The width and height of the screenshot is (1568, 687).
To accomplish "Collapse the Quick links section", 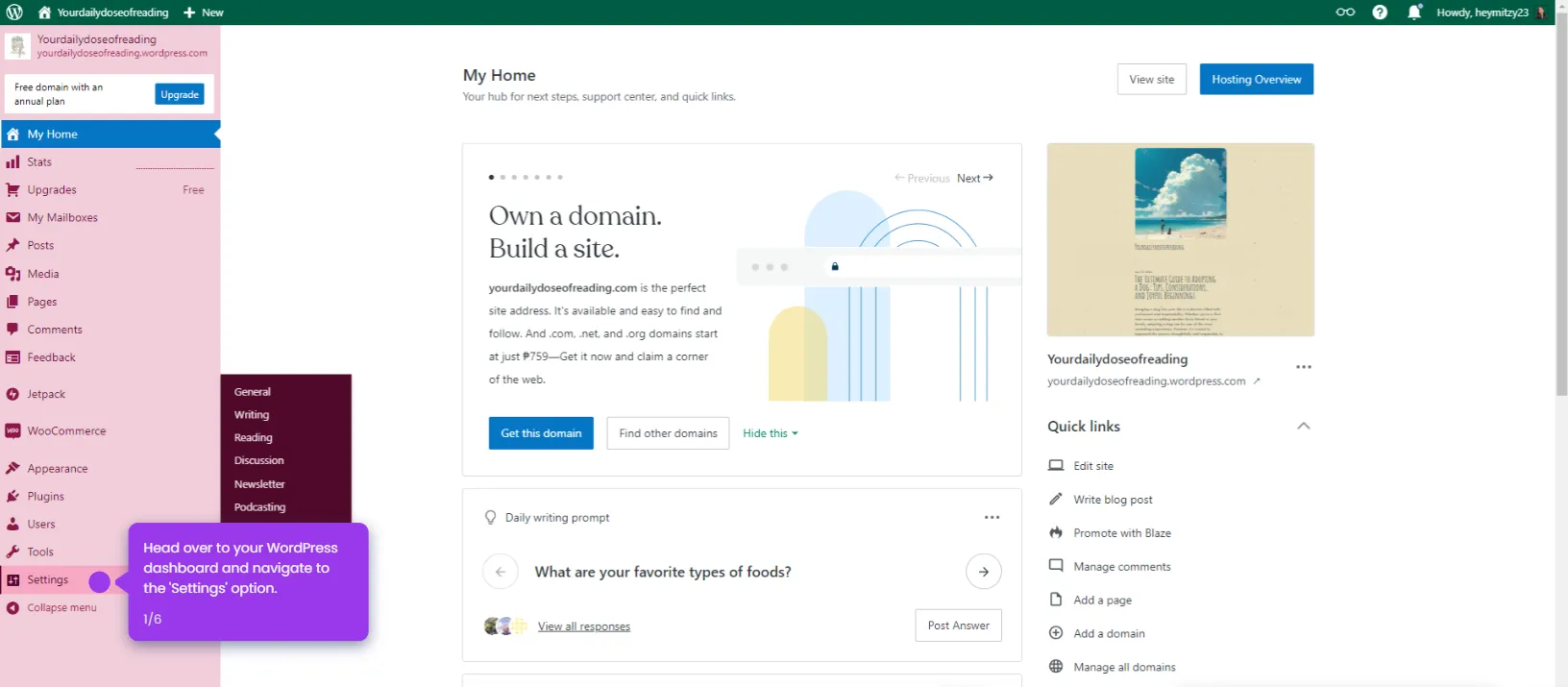I will [1304, 427].
